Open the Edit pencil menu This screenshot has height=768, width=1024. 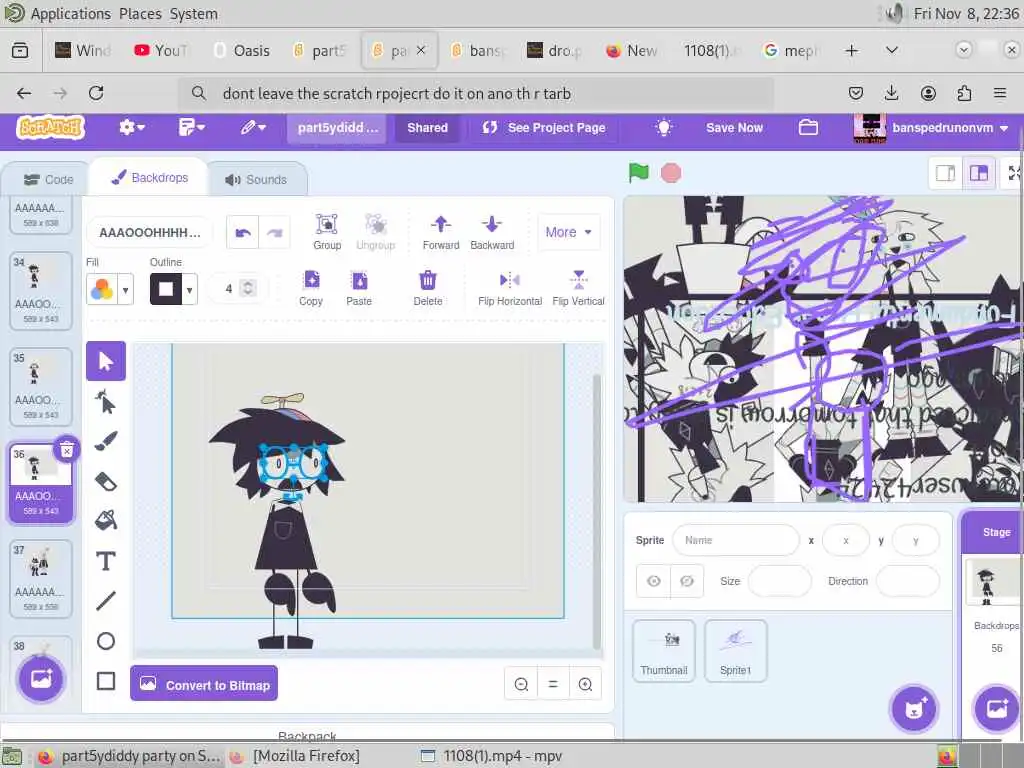click(x=253, y=128)
